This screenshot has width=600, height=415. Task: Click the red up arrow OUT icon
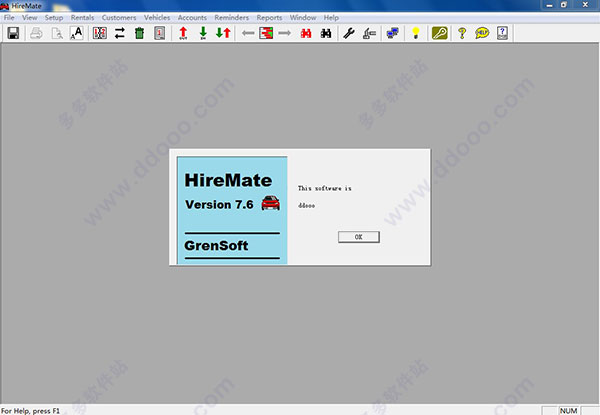click(x=183, y=33)
